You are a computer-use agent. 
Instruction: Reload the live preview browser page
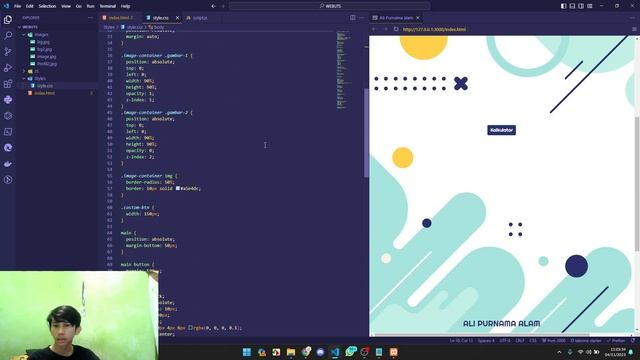click(396, 29)
